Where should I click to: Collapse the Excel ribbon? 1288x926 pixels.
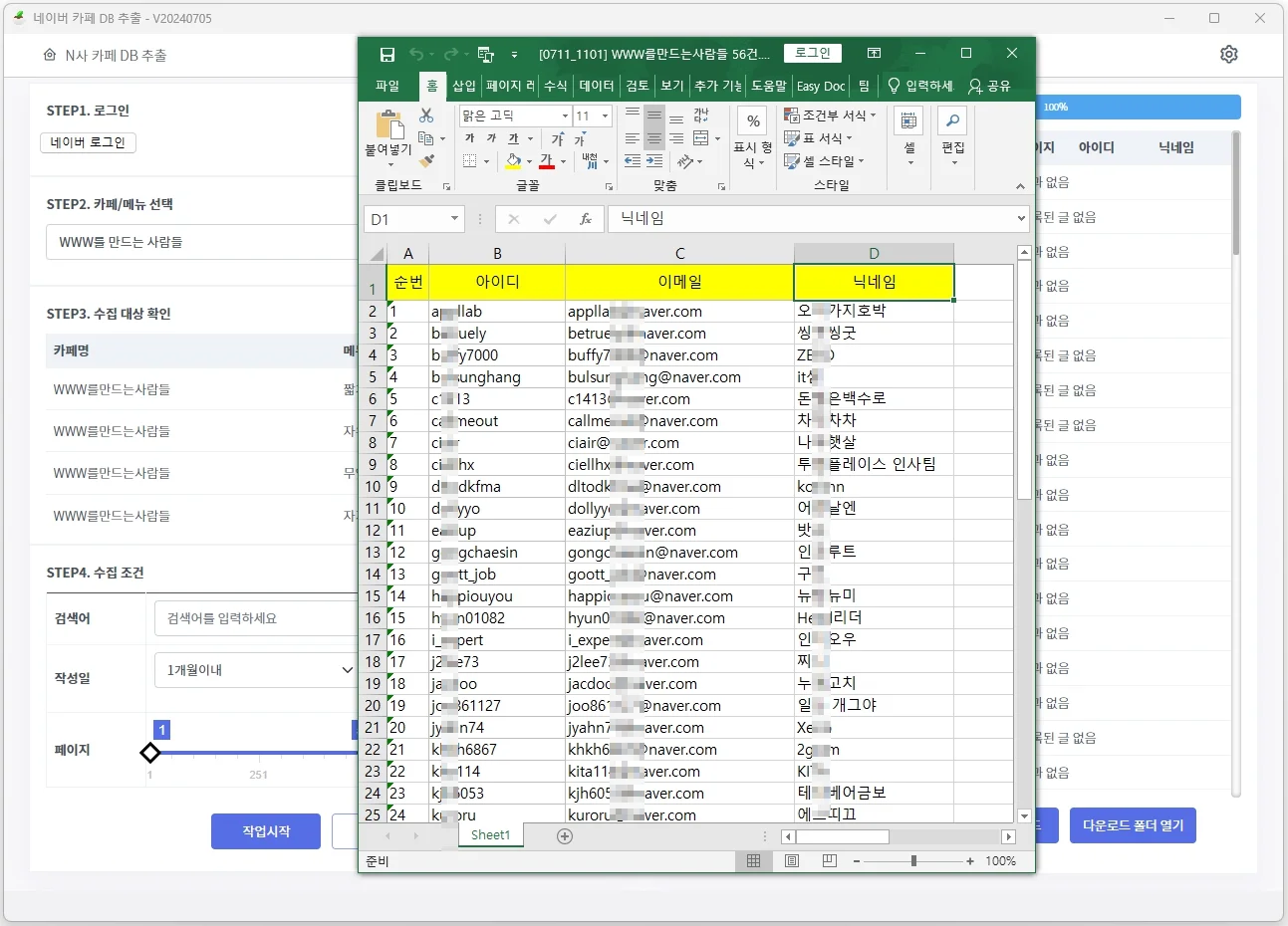(x=1020, y=186)
